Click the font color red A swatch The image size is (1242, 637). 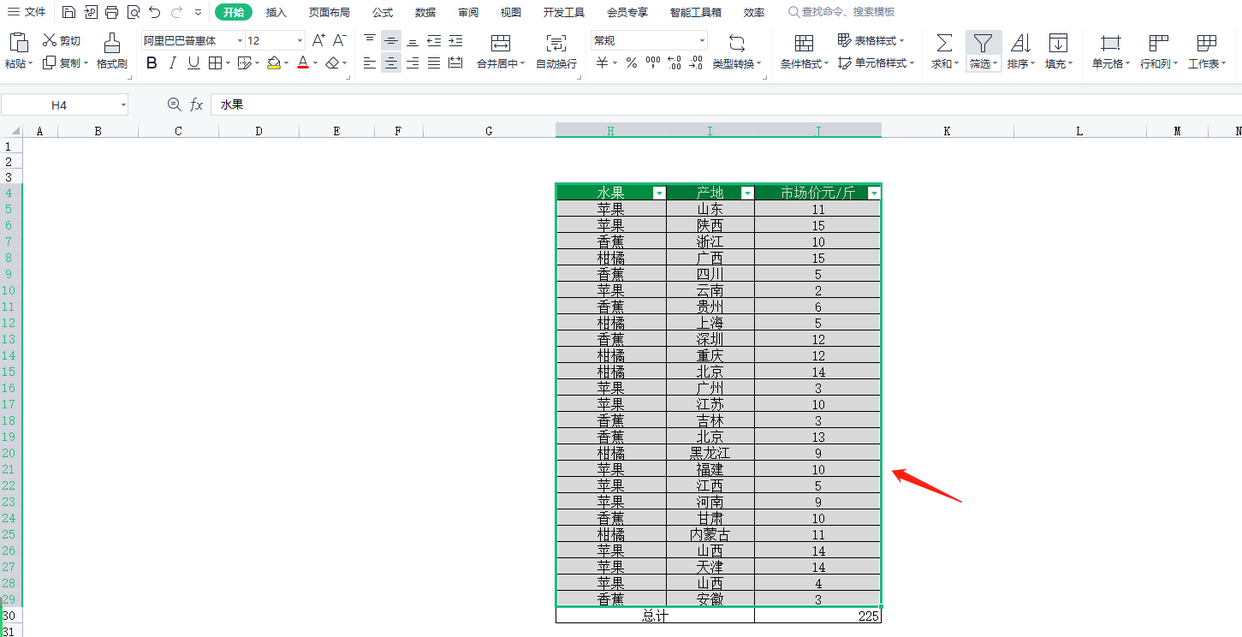tap(303, 63)
